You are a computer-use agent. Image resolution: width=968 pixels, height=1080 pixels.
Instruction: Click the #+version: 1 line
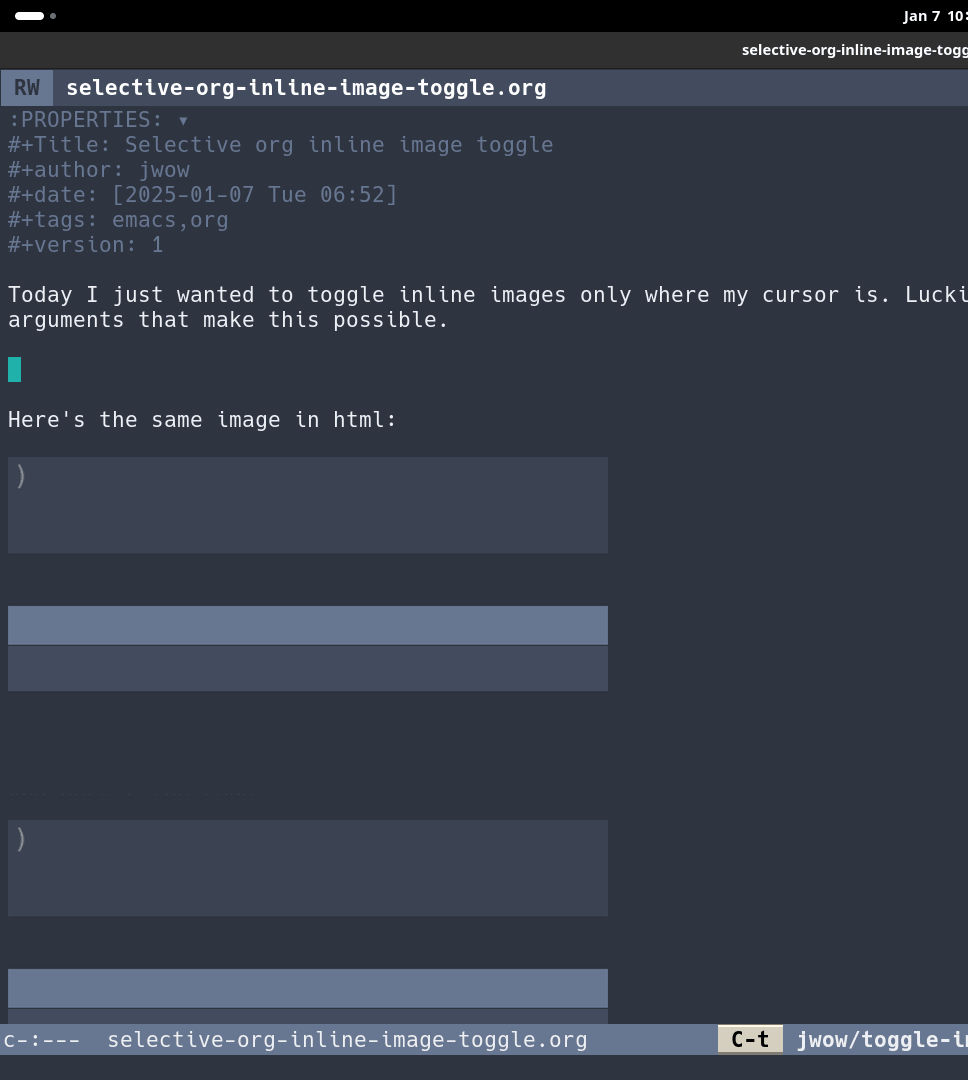coord(85,245)
